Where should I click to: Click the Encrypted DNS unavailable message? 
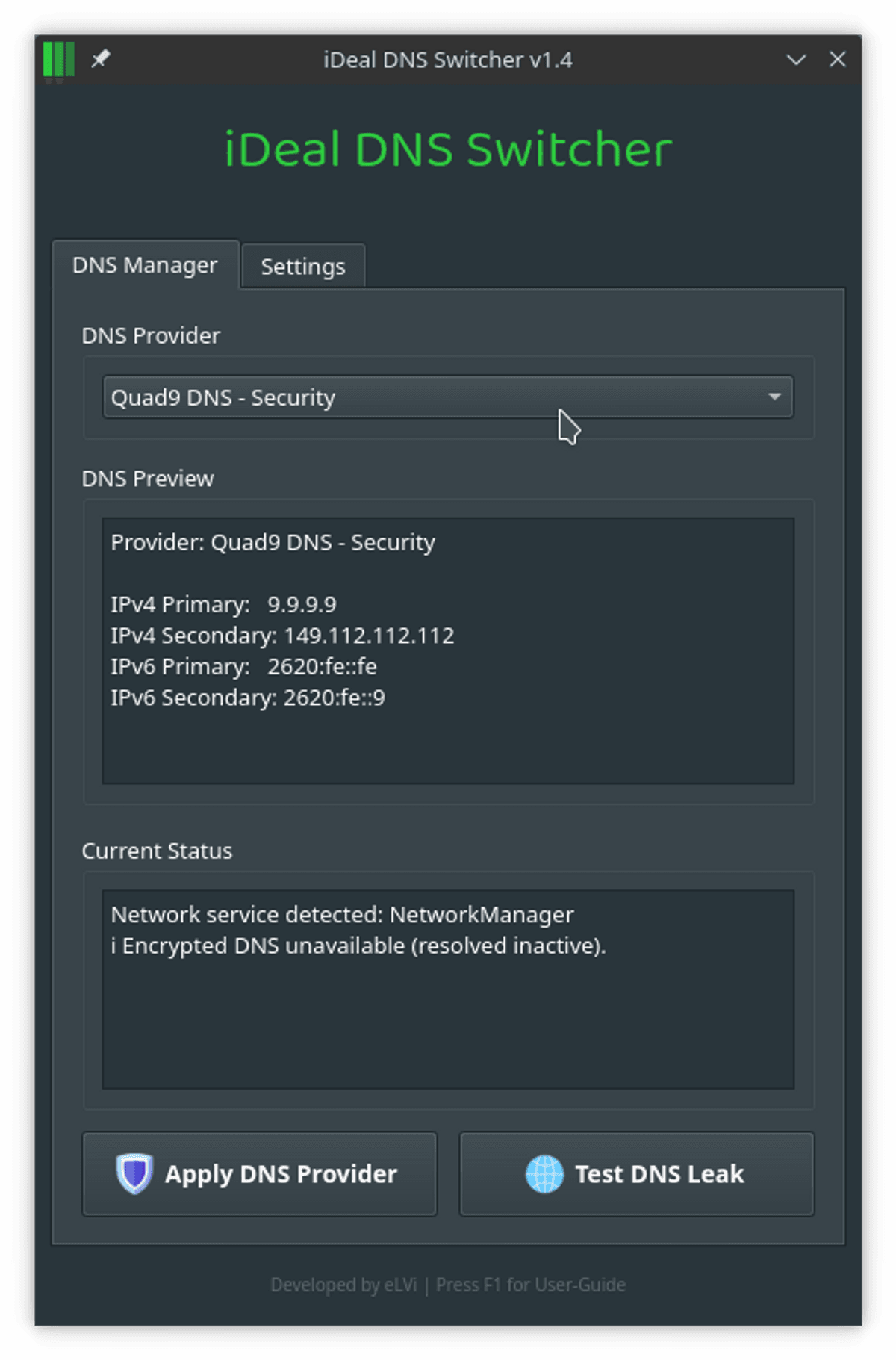pos(358,946)
